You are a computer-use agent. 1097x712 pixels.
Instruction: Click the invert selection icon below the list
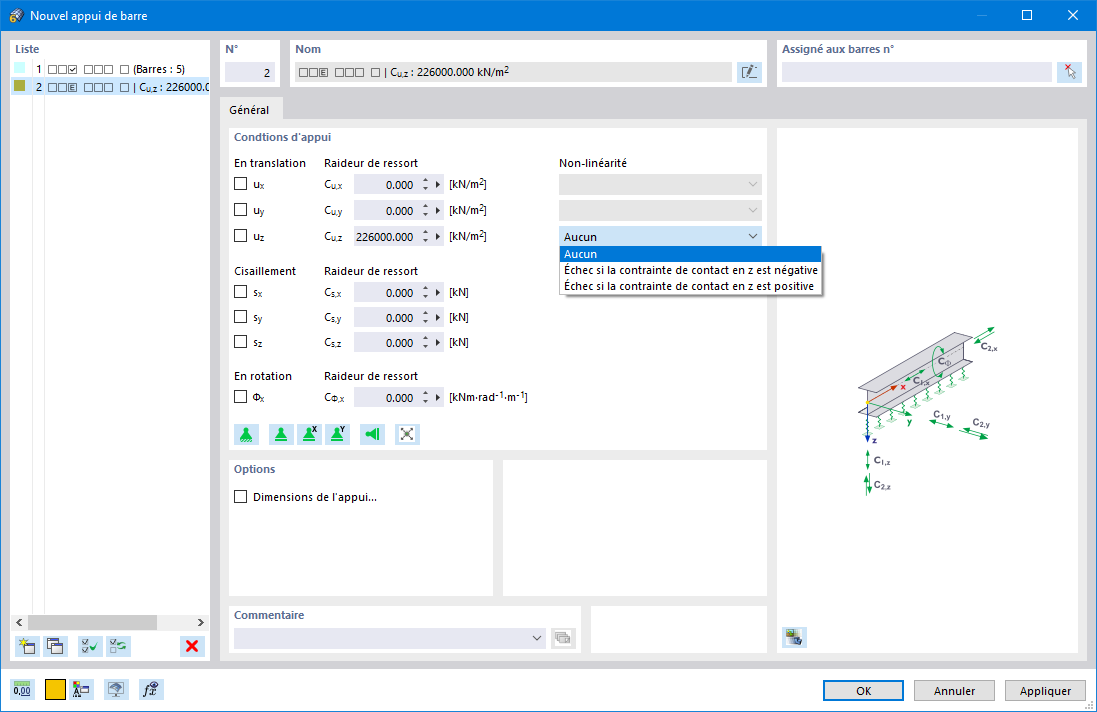coord(119,646)
